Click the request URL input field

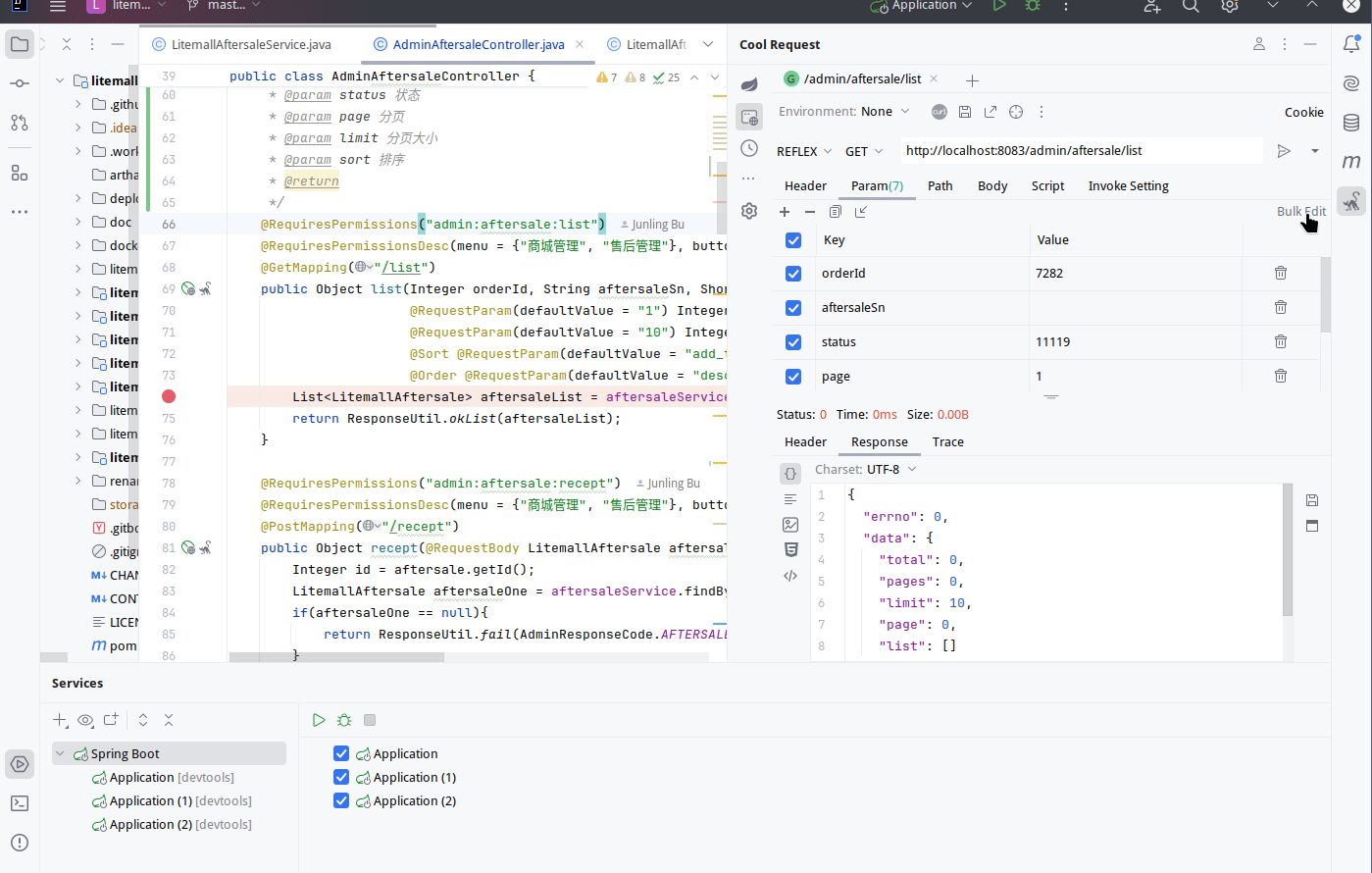click(x=1079, y=151)
